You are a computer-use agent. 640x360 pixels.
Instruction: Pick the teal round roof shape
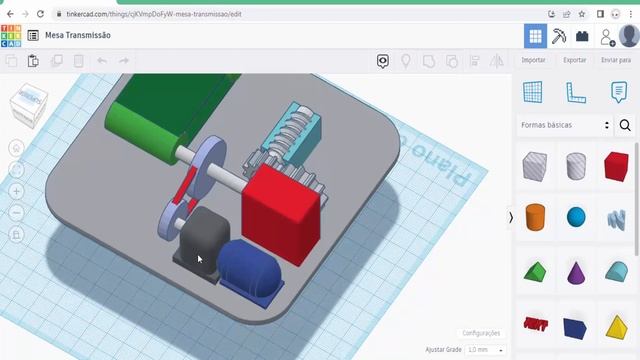pyautogui.click(x=616, y=271)
